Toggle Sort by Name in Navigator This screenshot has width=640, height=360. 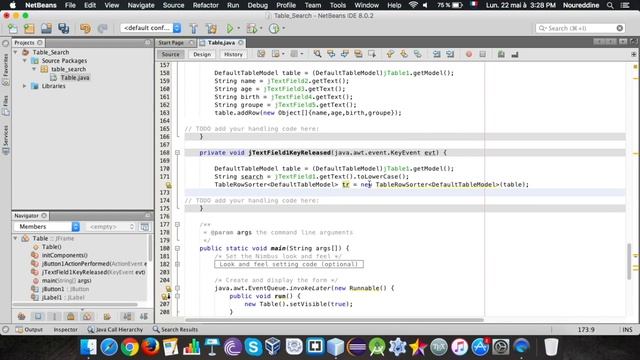point(127,316)
